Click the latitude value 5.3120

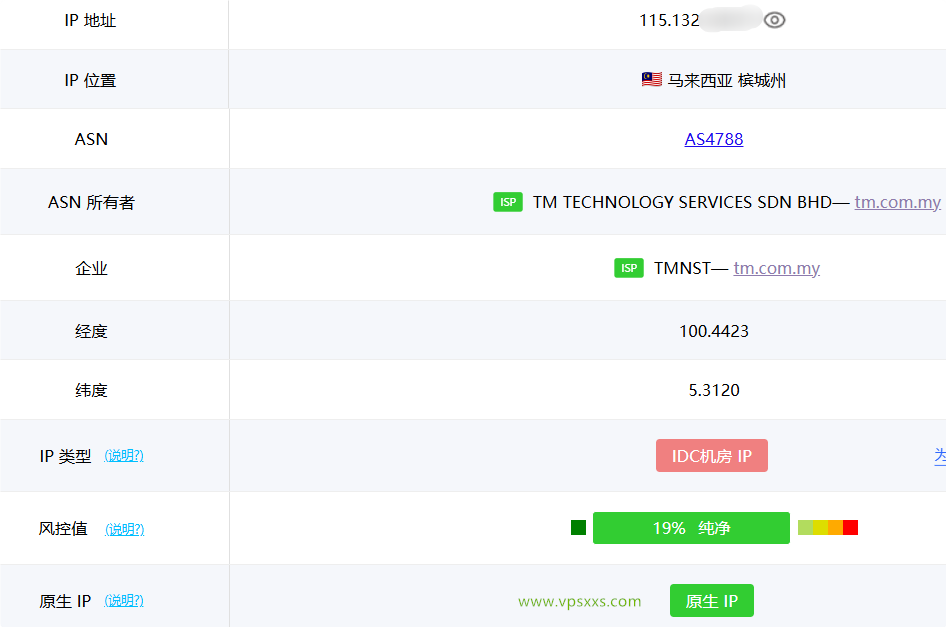tap(713, 390)
